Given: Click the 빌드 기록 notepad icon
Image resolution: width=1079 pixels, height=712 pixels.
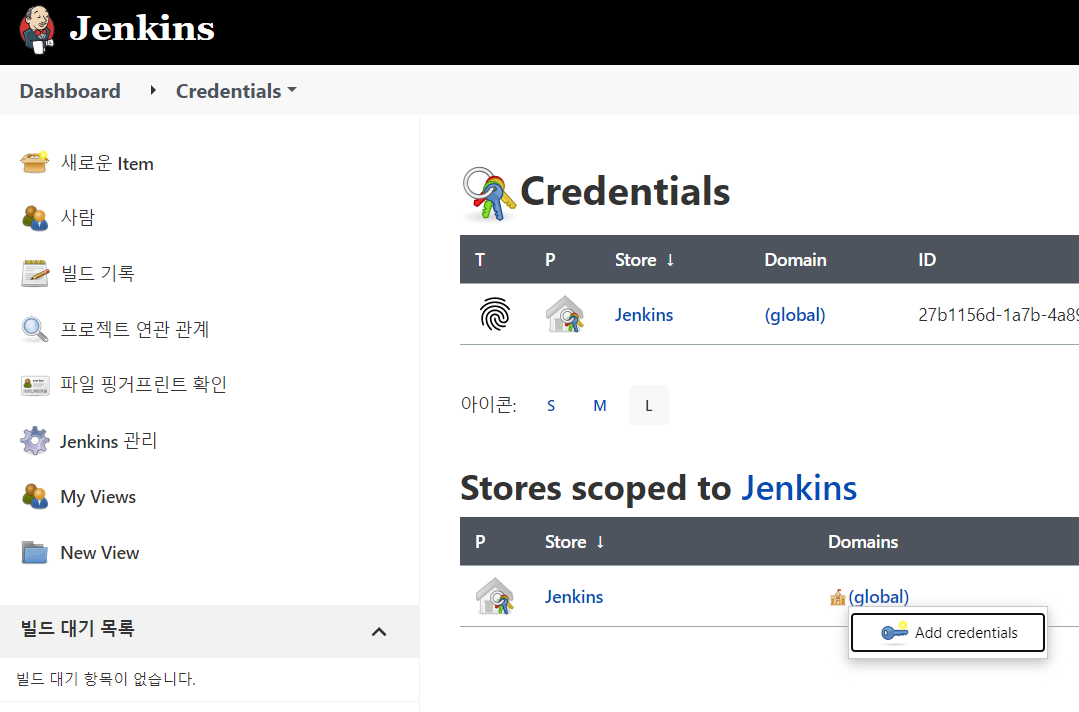Looking at the screenshot, I should [34, 273].
